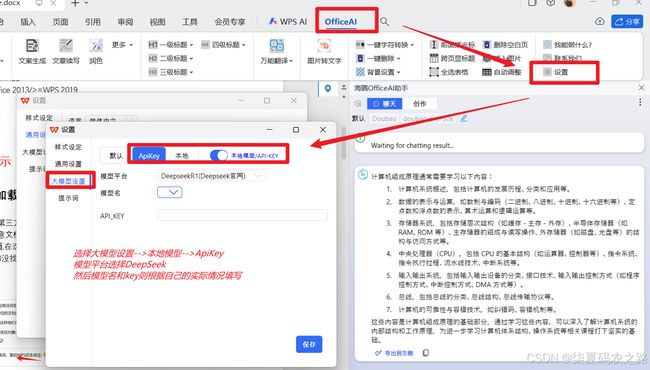The image size is (650, 370).
Task: Switch assistant to the 创作 tab
Action: [420, 104]
